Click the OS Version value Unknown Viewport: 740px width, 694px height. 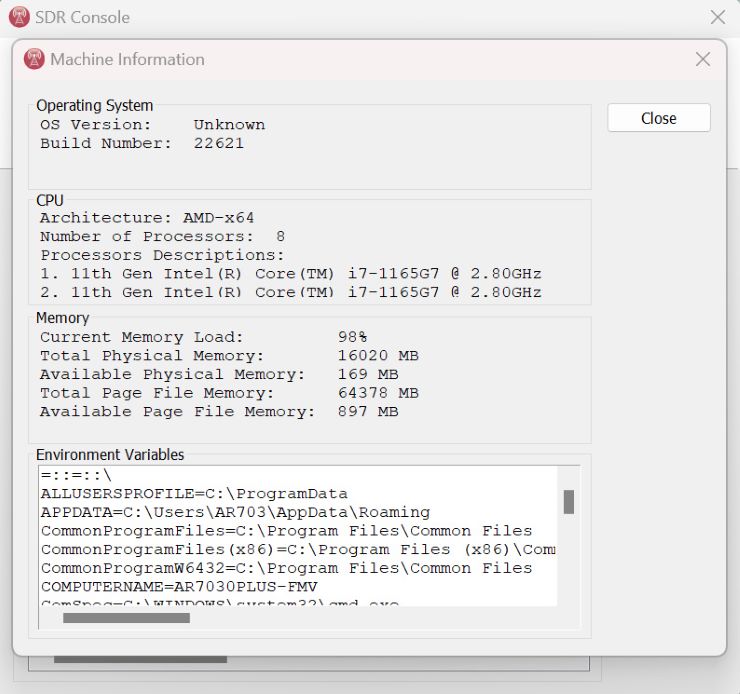pos(229,125)
